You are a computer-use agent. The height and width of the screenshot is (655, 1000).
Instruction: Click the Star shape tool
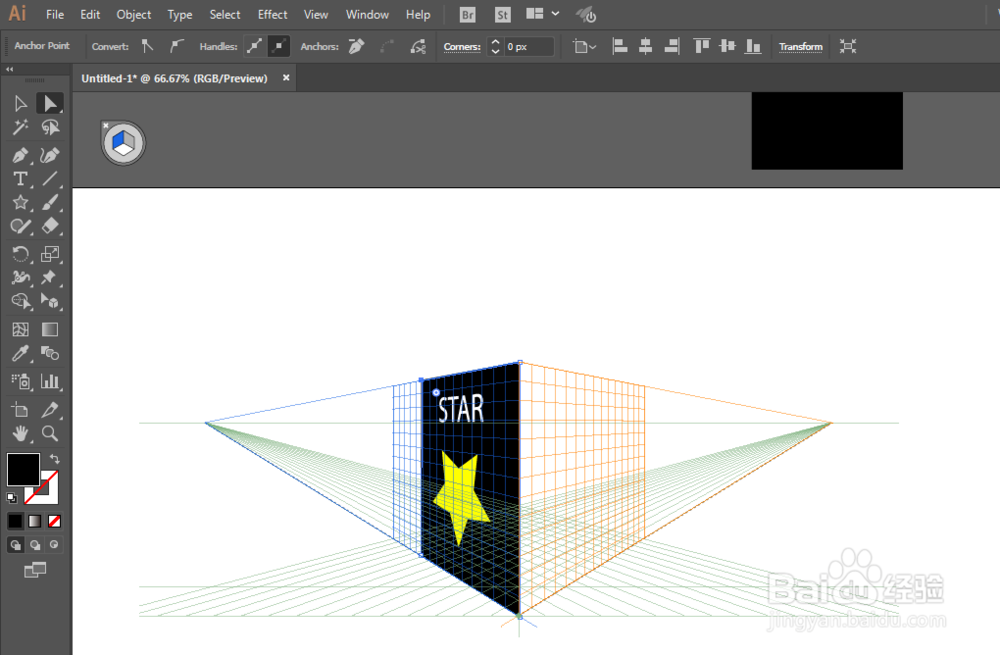tap(20, 203)
